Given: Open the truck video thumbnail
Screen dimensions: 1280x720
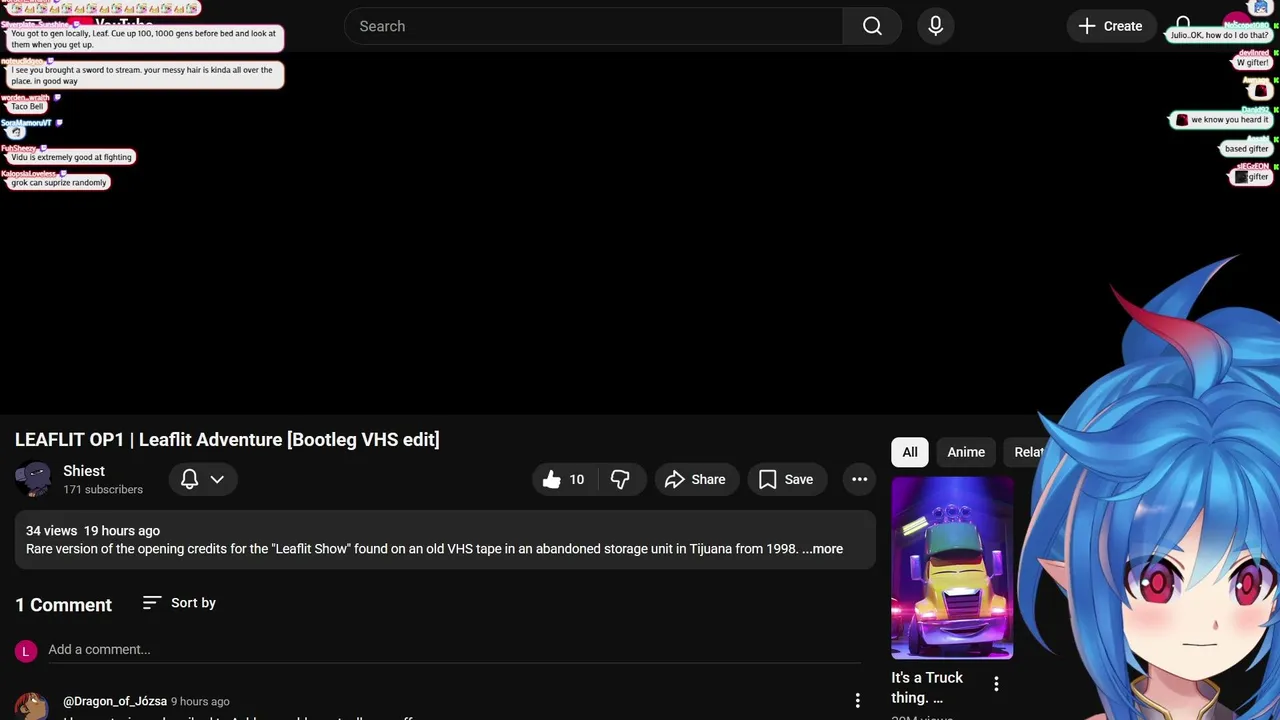Looking at the screenshot, I should [x=952, y=568].
